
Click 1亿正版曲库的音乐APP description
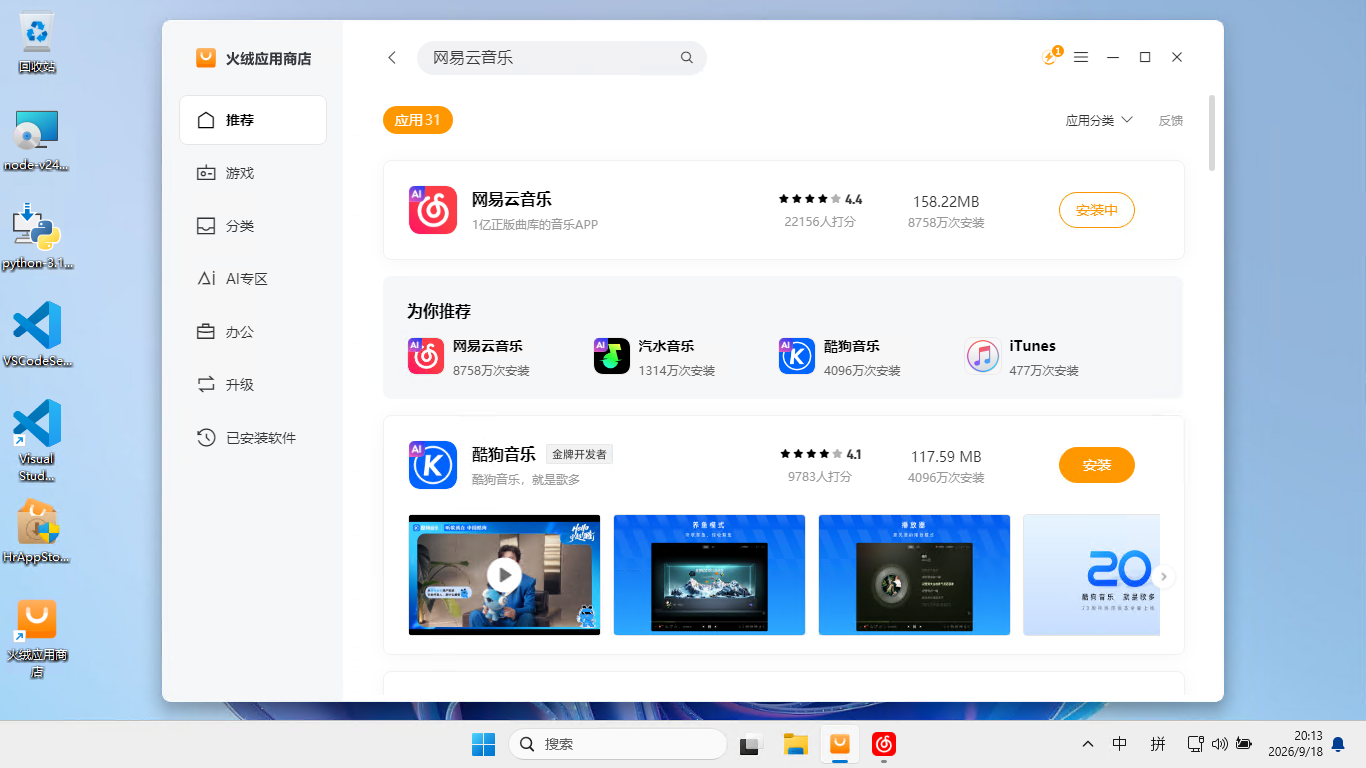pyautogui.click(x=535, y=224)
